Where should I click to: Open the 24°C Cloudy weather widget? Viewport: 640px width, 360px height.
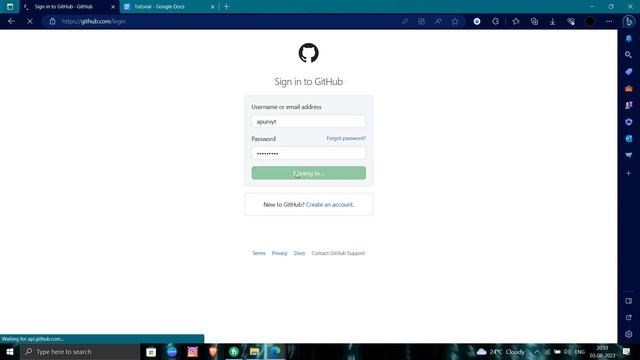click(501, 351)
